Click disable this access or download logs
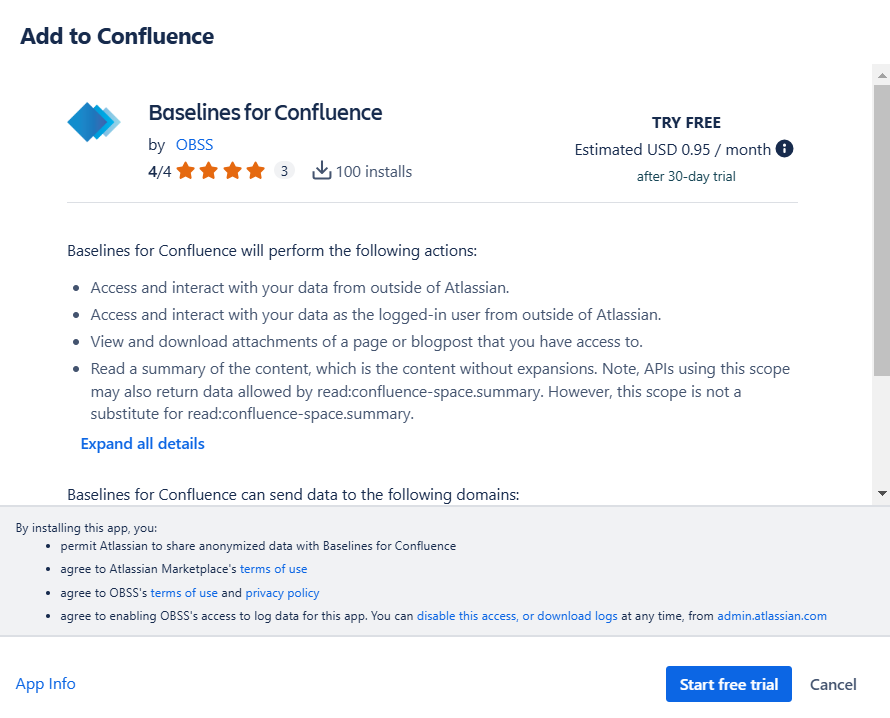890x718 pixels. (517, 616)
